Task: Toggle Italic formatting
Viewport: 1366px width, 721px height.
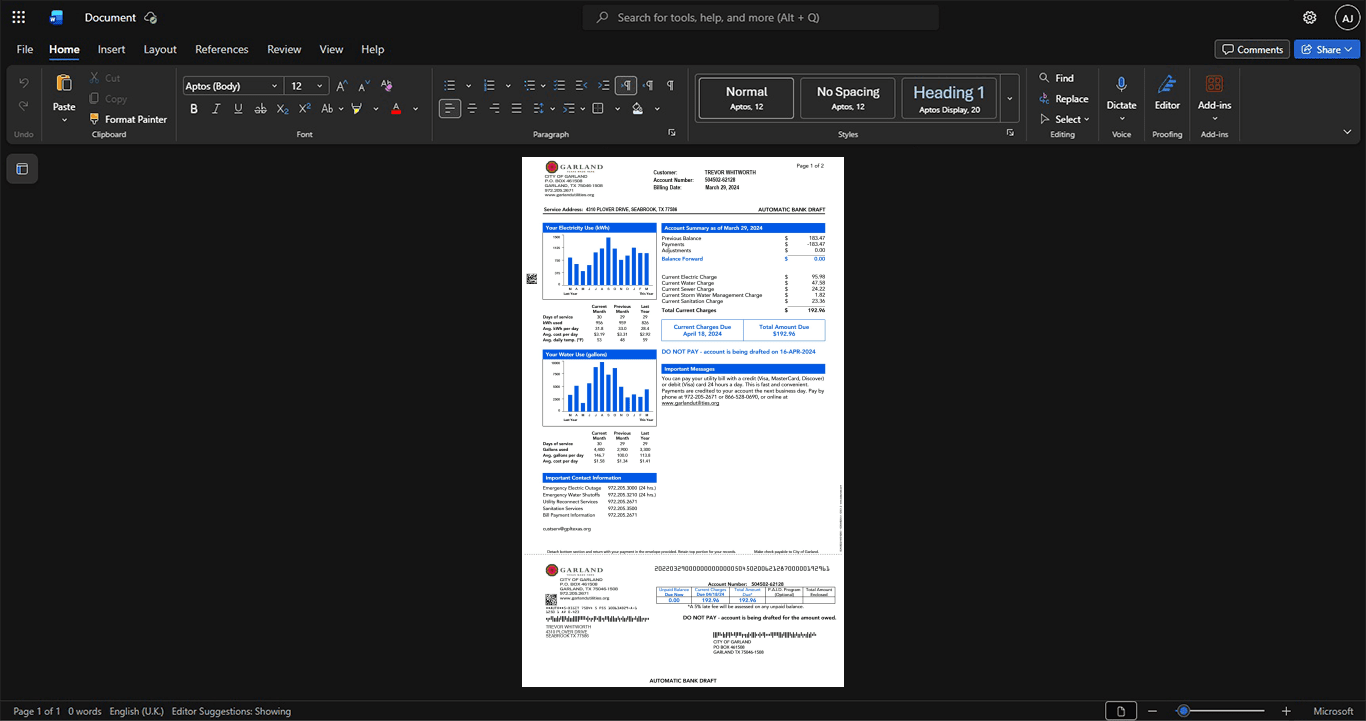Action: tap(216, 108)
